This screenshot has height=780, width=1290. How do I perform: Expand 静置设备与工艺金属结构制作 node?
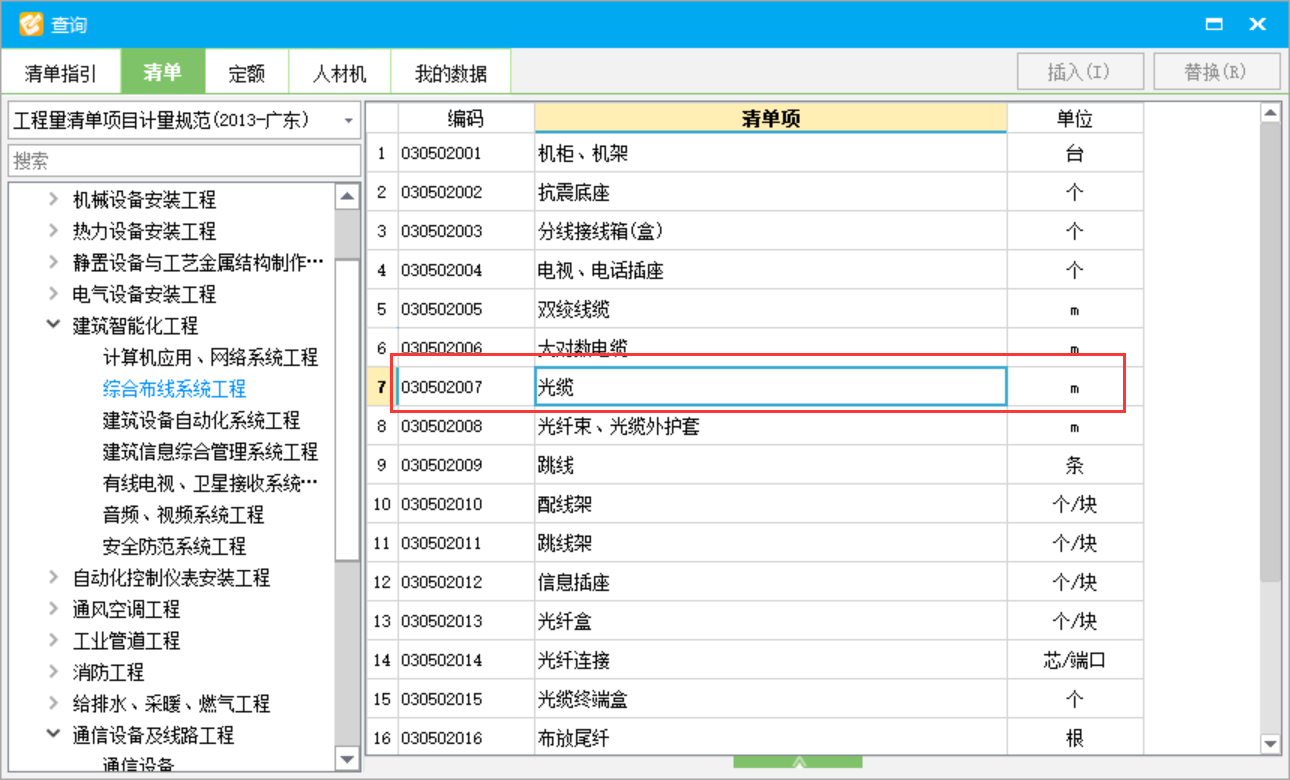pos(53,263)
